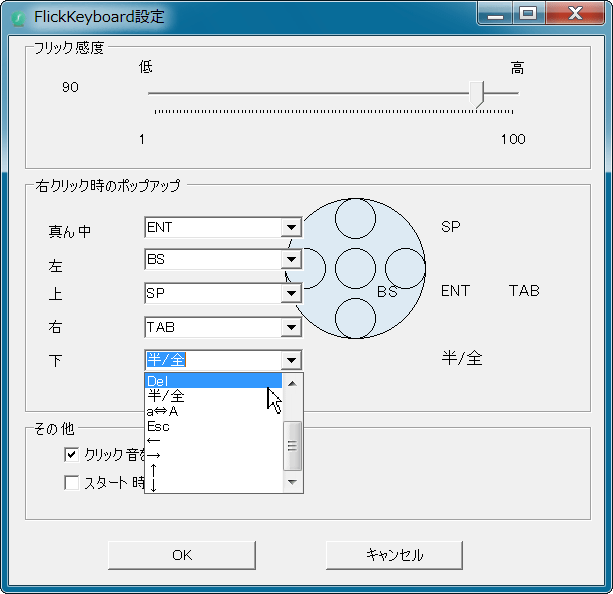Click the flick sensitivity slider thumb
This screenshot has width=613, height=594.
(x=477, y=94)
